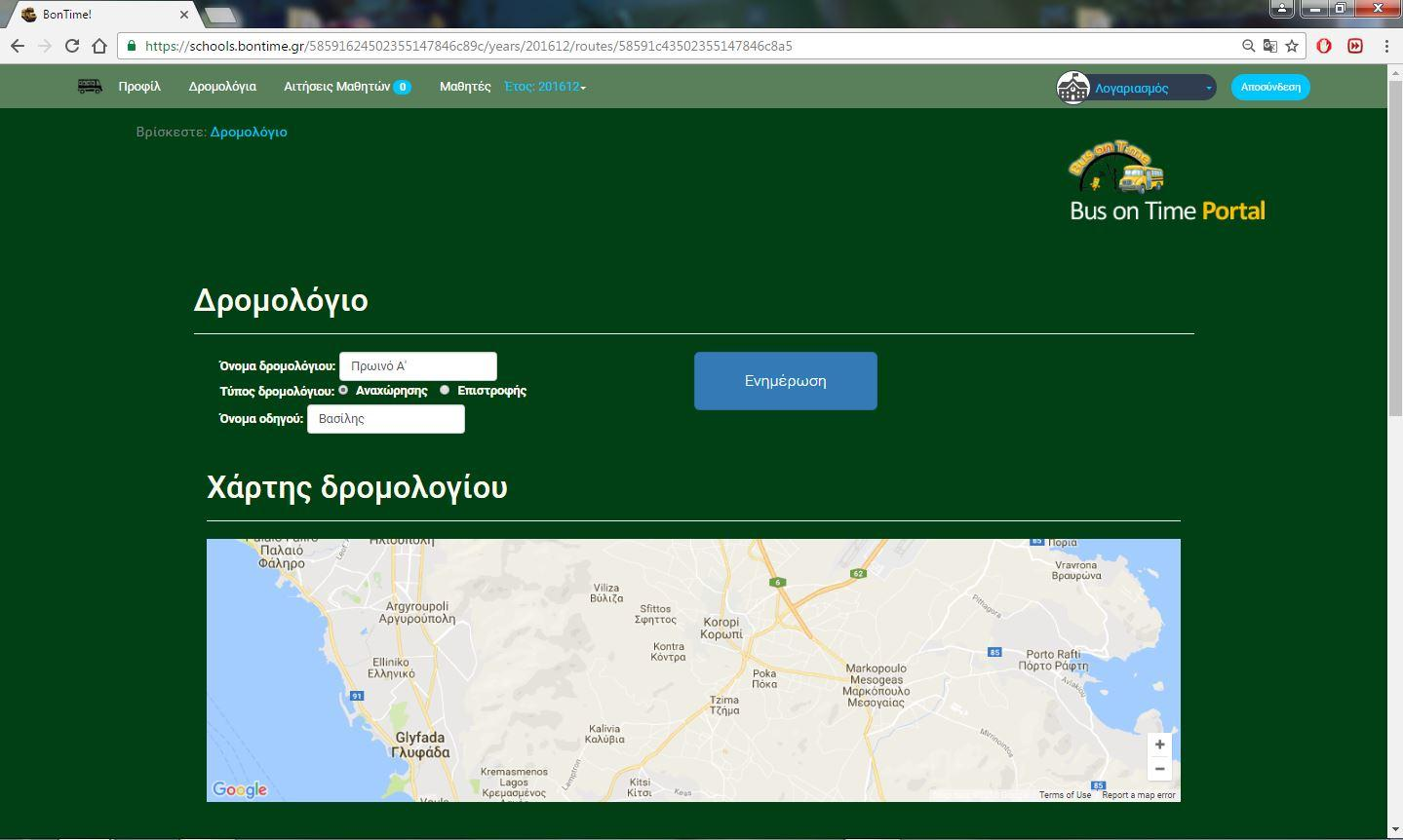The width and height of the screenshot is (1403, 840).
Task: Click the browser forward arrow
Action: coord(44,46)
